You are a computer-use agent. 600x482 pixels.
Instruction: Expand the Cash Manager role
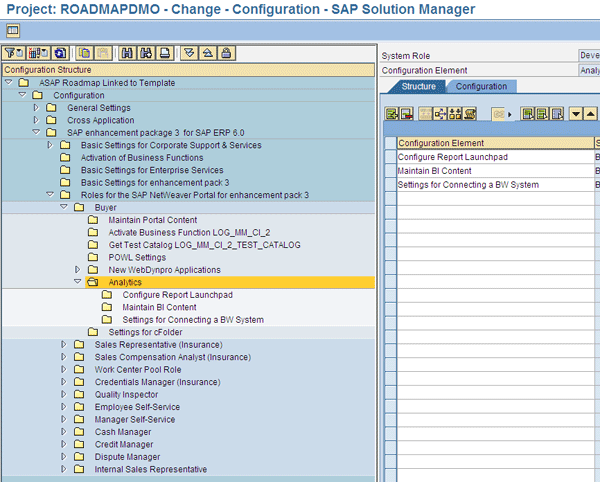[x=64, y=432]
